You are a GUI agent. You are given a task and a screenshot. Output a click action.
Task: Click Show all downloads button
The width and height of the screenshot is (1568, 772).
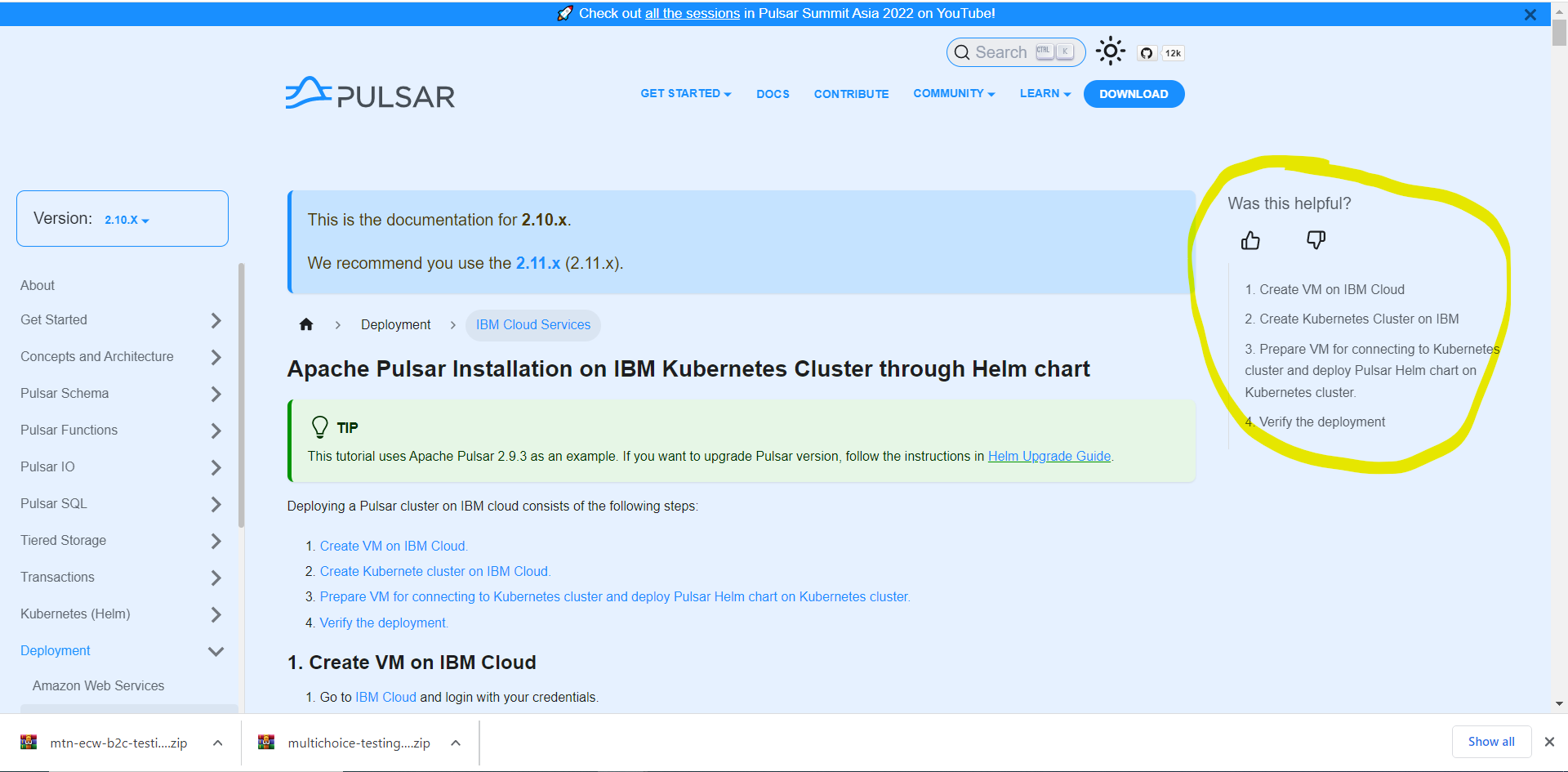point(1491,742)
